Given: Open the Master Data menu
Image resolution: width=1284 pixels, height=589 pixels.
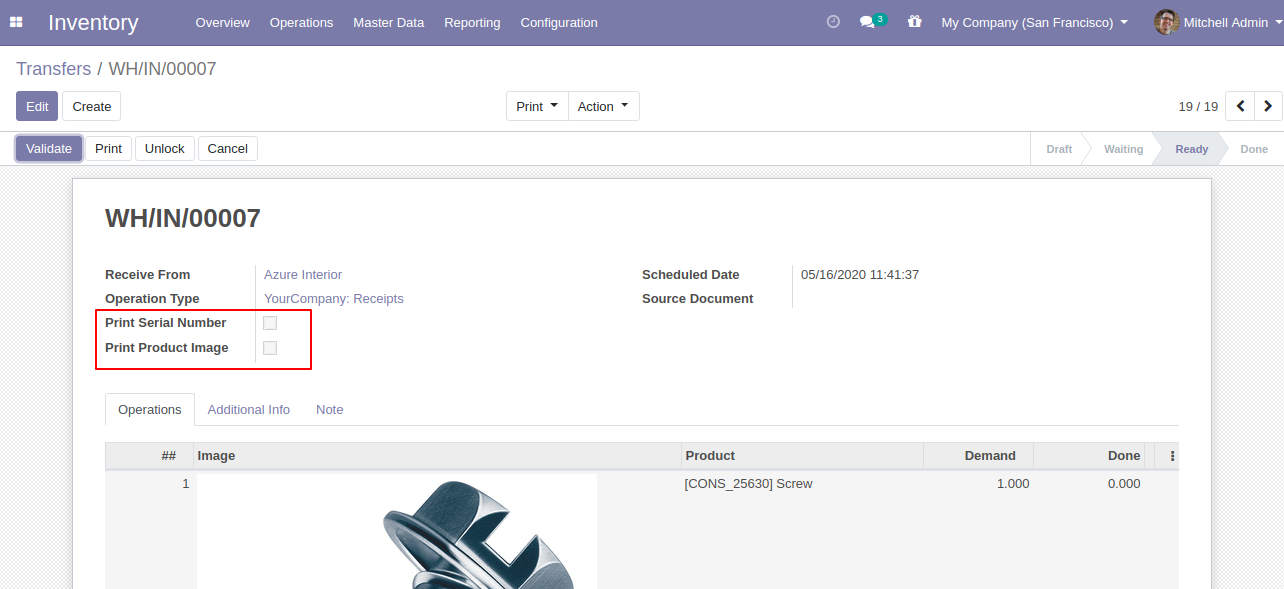Looking at the screenshot, I should 388,22.
